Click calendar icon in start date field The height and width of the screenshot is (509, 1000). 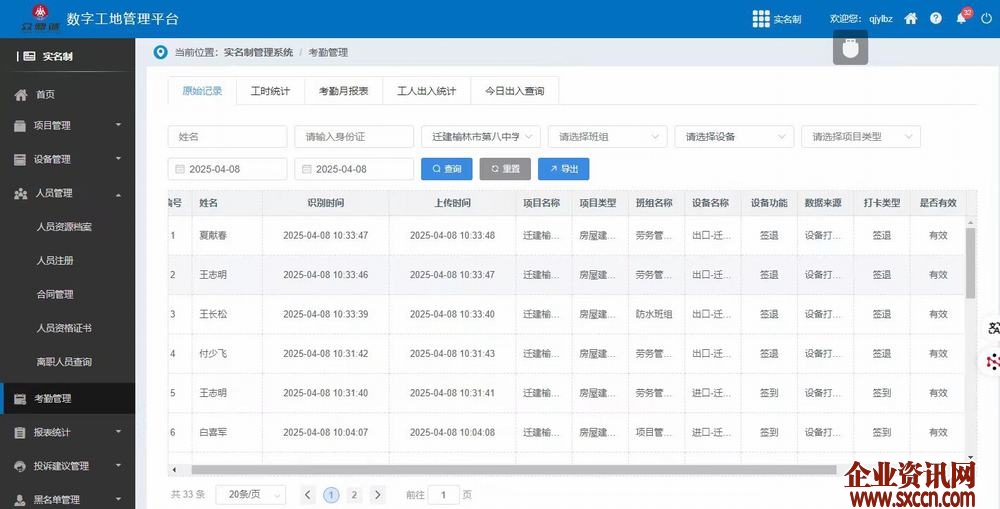tap(180, 169)
